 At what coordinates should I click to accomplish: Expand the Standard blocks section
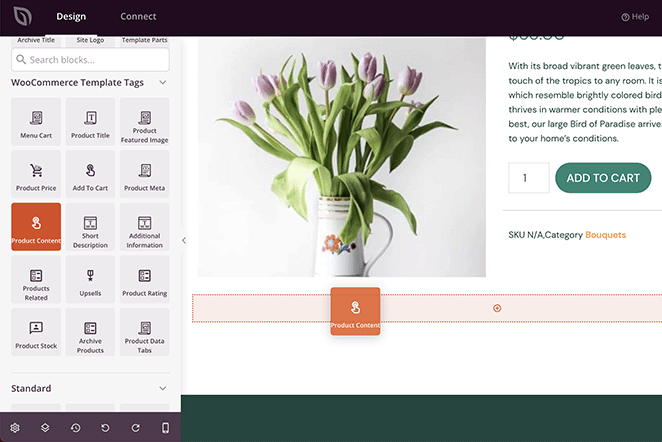(x=163, y=388)
